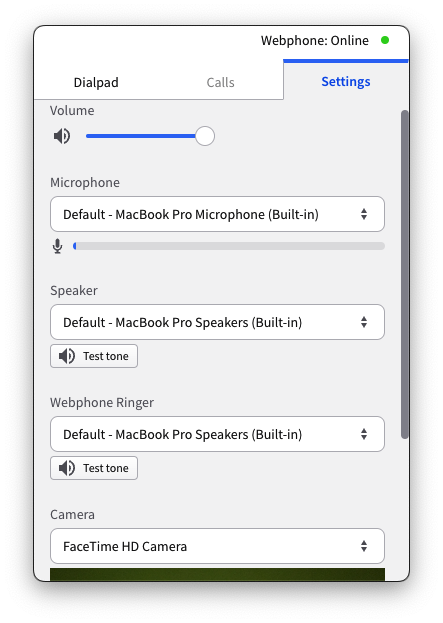
Task: Click the microphone level icon
Action: click(58, 246)
